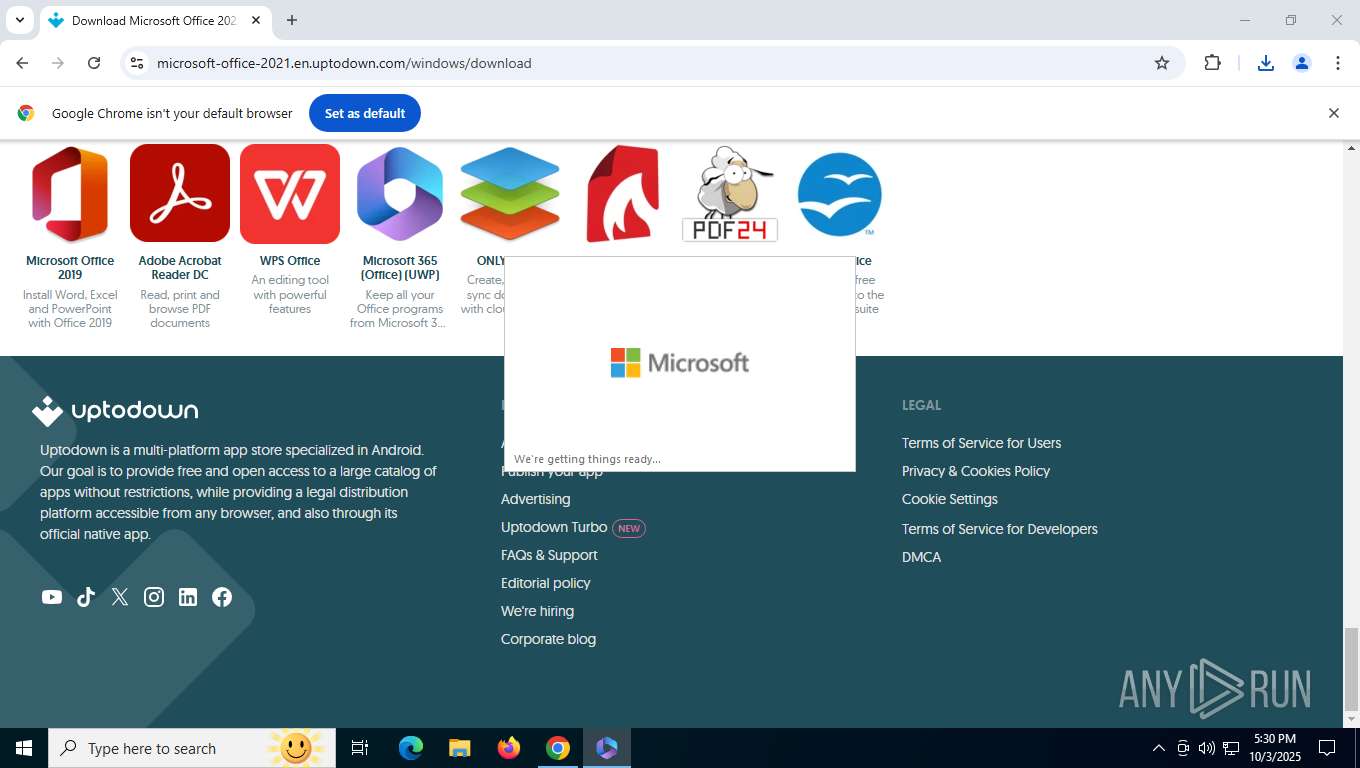Open the Windows notification center
Screen dimensions: 1360x768
pyautogui.click(x=1327, y=748)
